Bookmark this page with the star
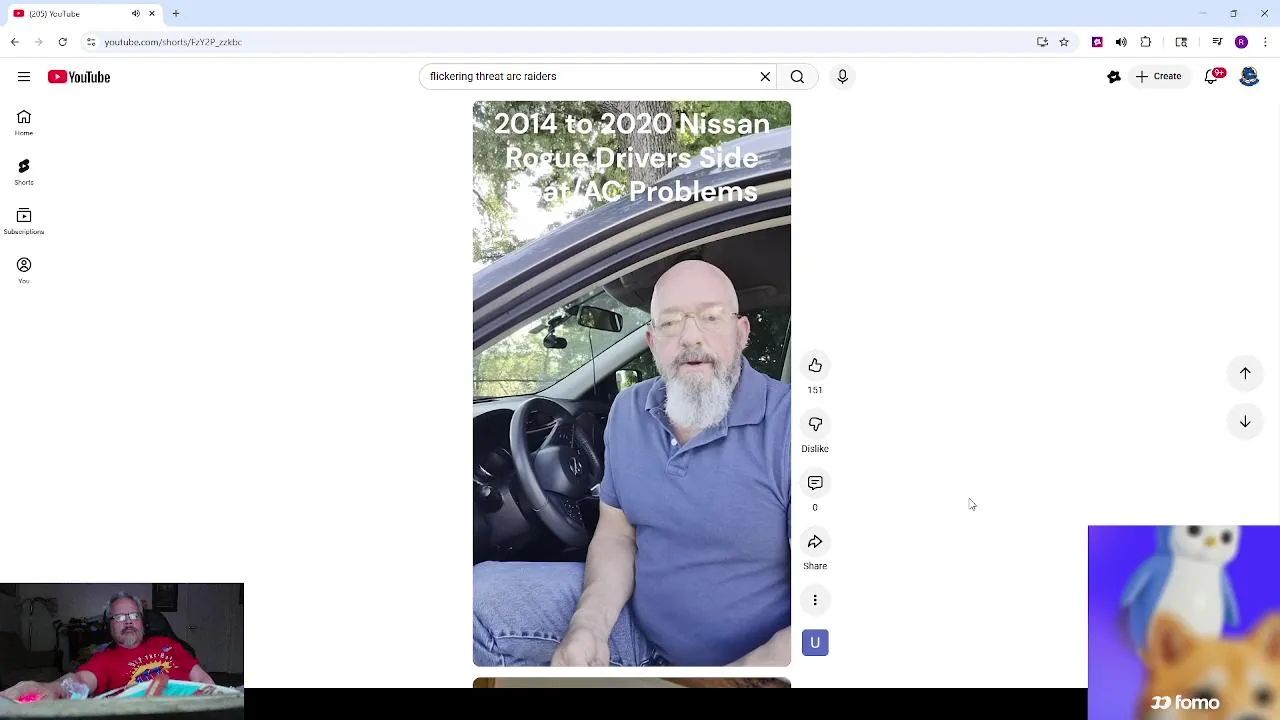The image size is (1280, 720). click(x=1064, y=42)
